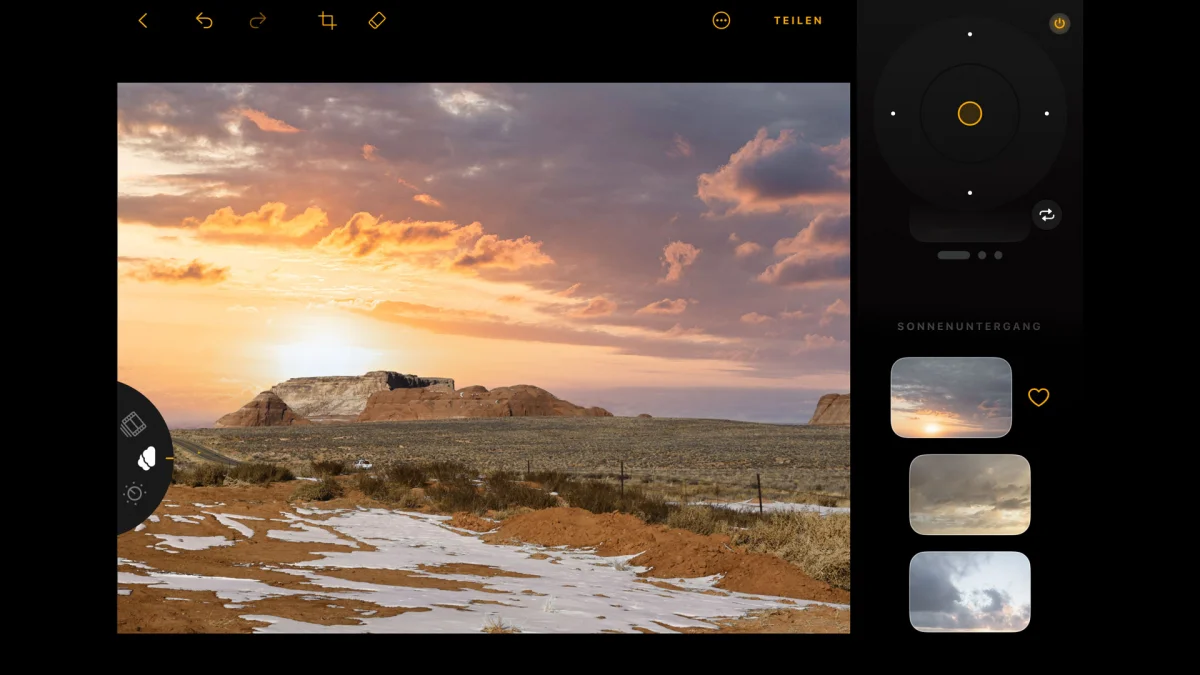This screenshot has height=675, width=1200.
Task: Select the third page indicator dot
Action: coord(998,255)
